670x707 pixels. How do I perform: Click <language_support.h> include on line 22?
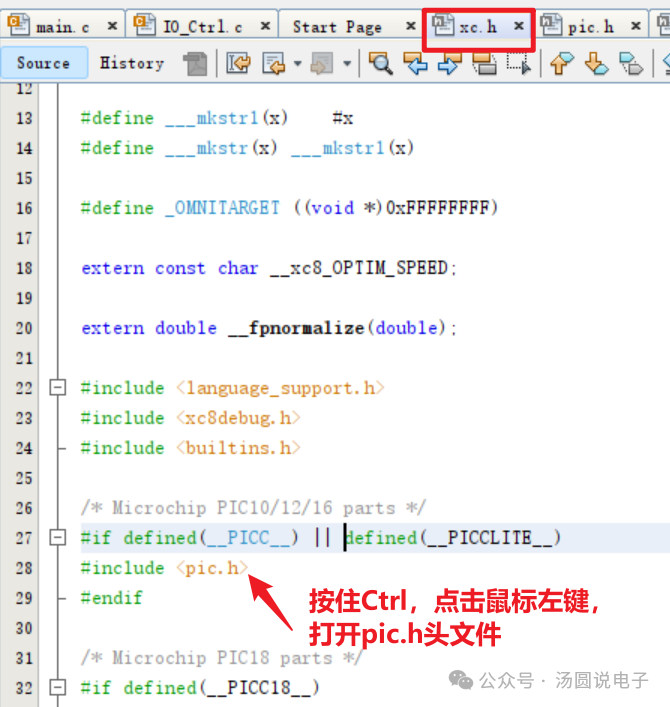tap(280, 388)
